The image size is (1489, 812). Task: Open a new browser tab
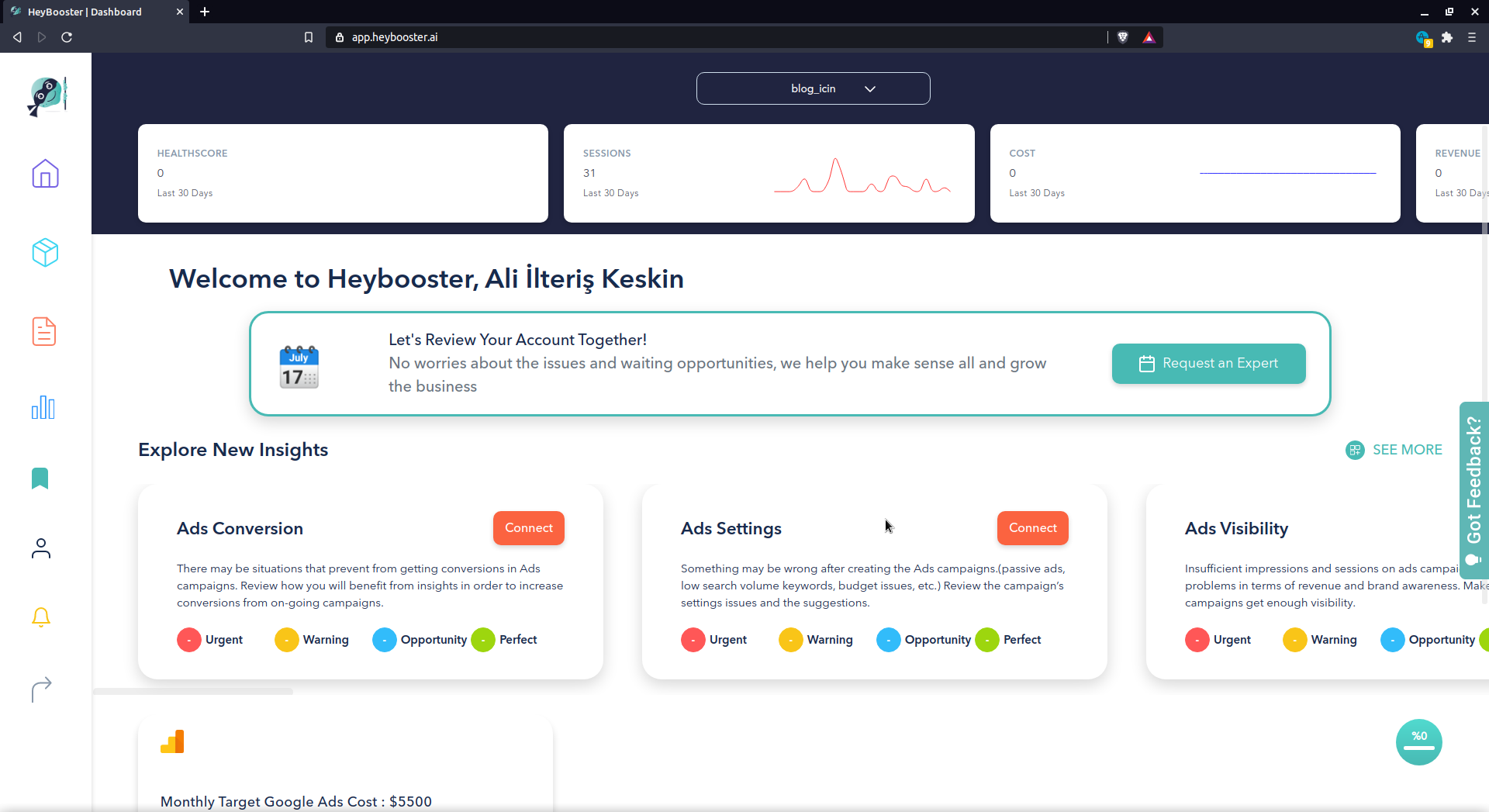[205, 12]
